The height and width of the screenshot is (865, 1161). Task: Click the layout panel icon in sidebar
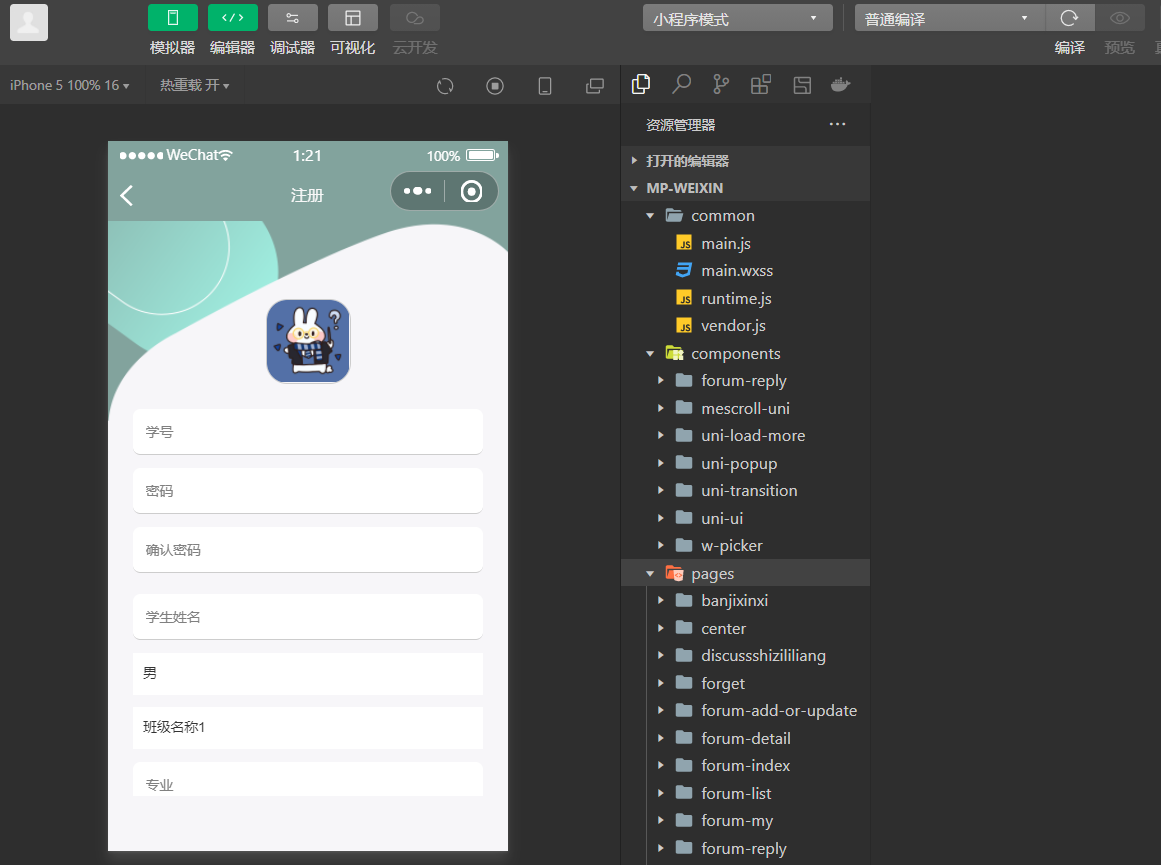pos(802,84)
